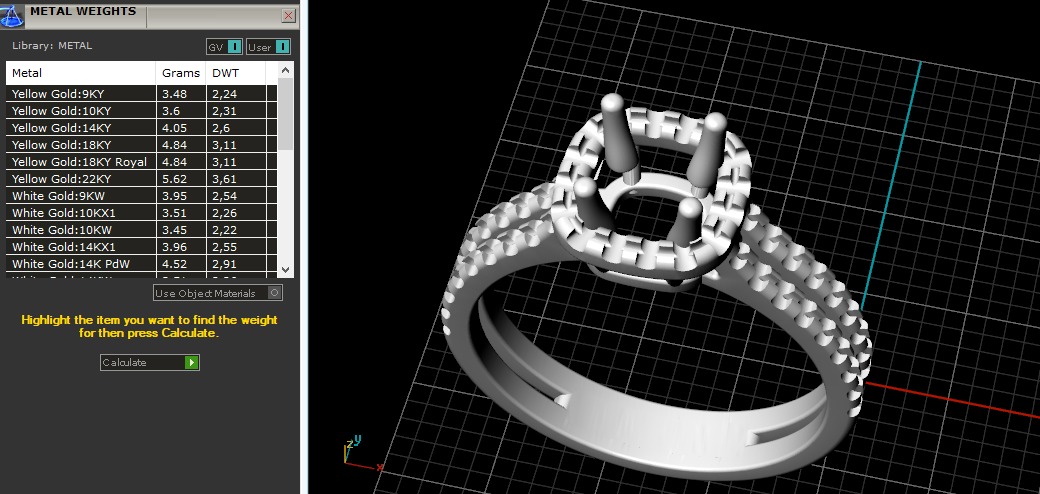Toggle the GV library switch
This screenshot has height=494, width=1040.
point(224,47)
